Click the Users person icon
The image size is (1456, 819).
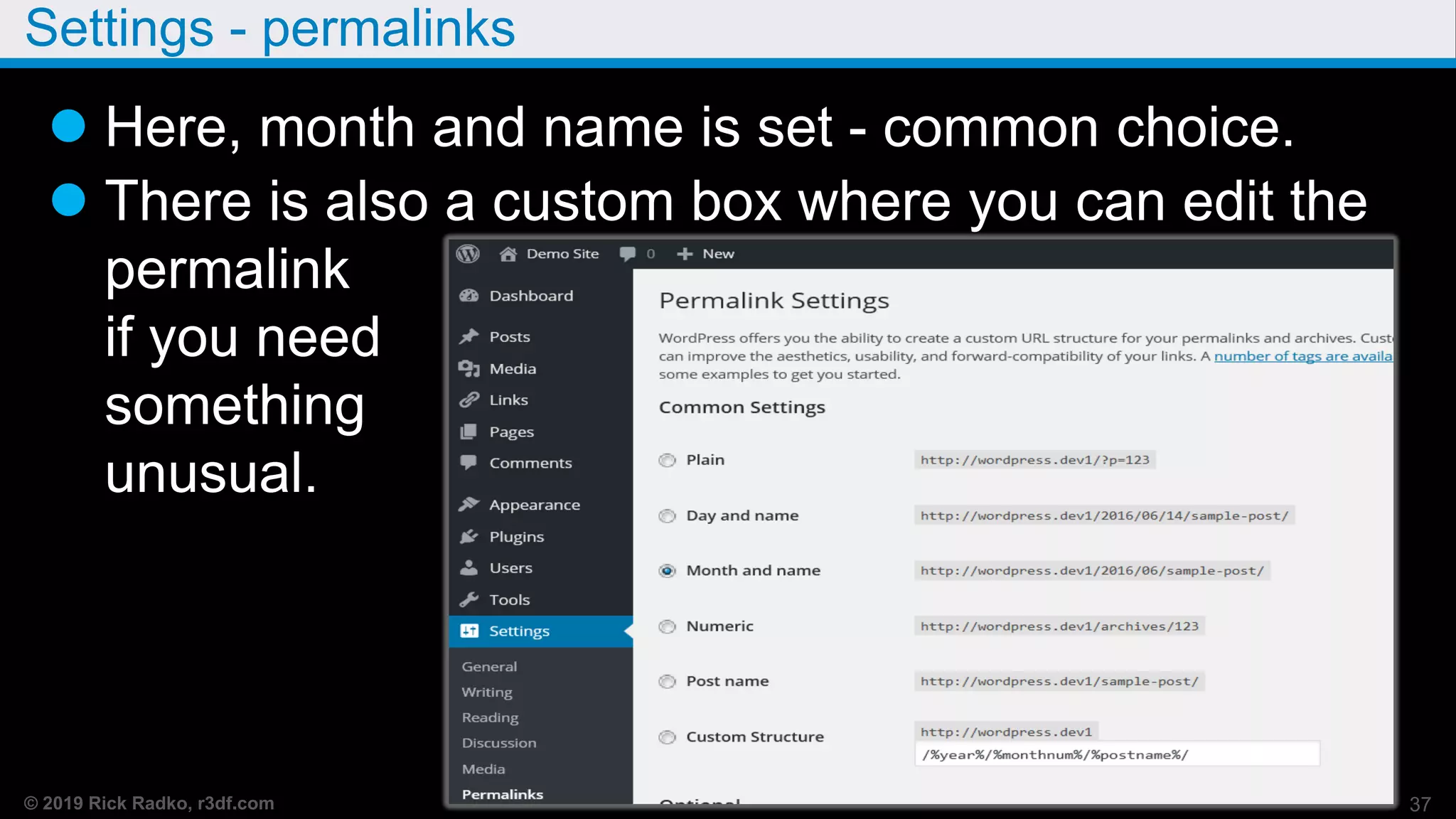469,567
